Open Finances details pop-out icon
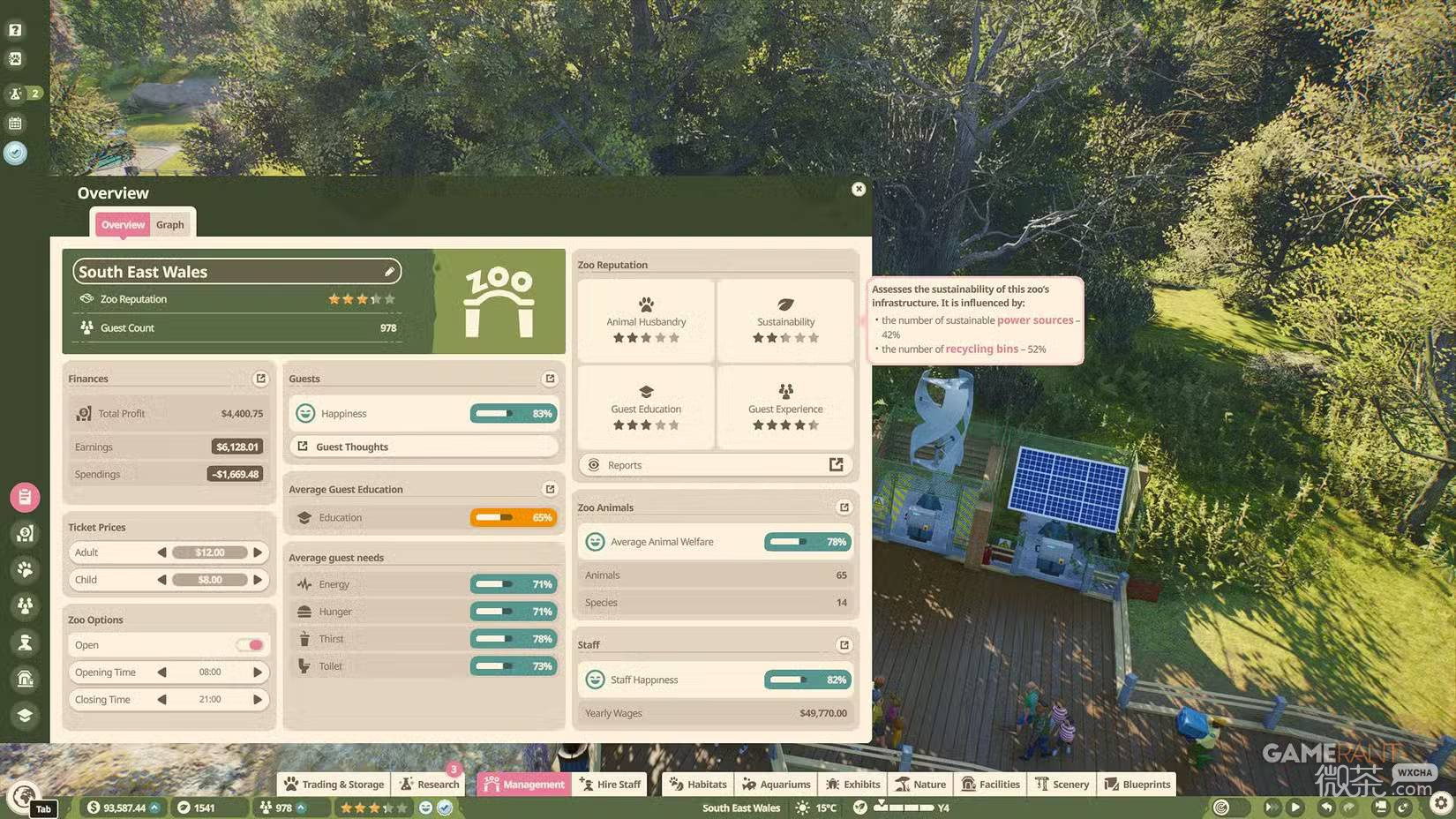The image size is (1456, 819). coord(260,379)
